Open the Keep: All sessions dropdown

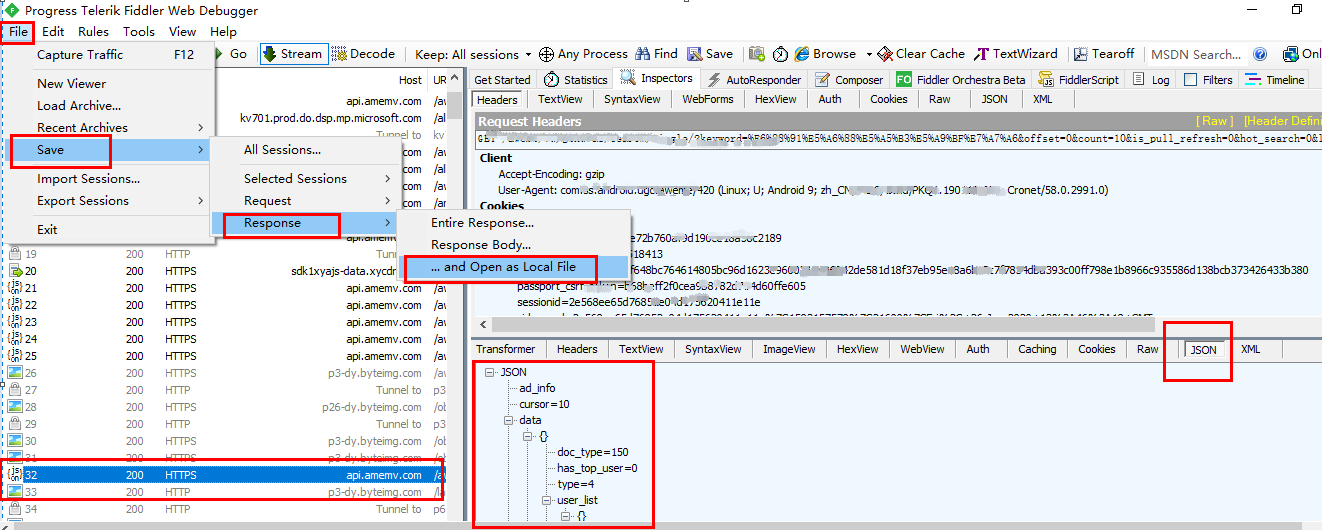473,54
